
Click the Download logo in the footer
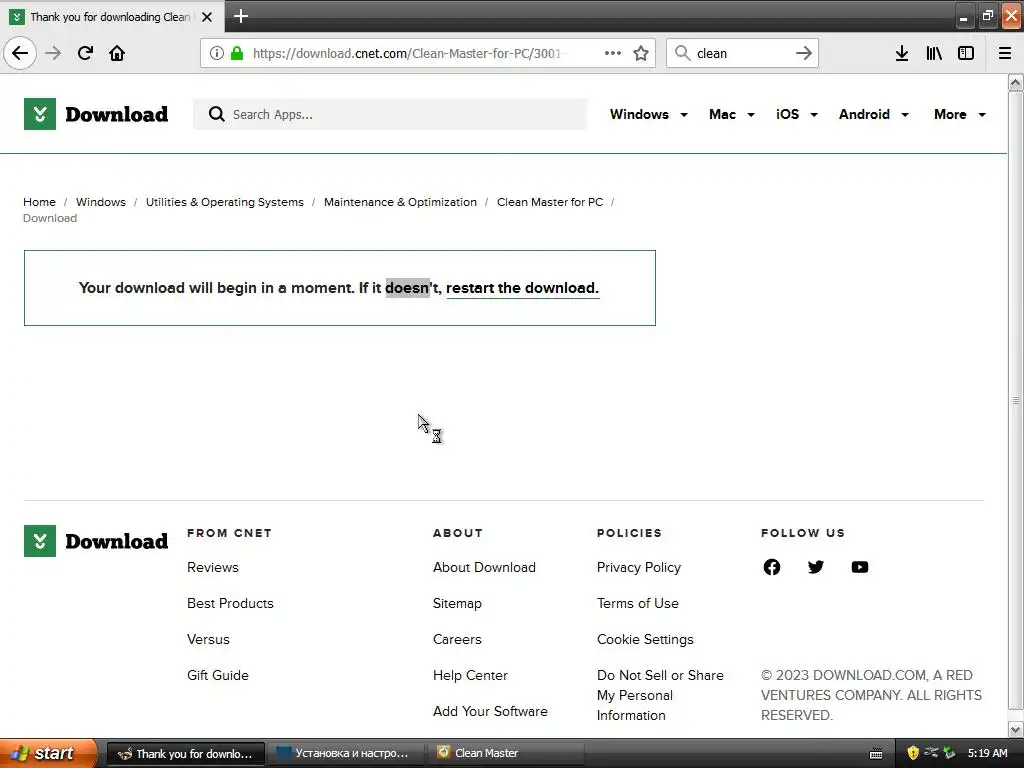pyautogui.click(x=96, y=541)
